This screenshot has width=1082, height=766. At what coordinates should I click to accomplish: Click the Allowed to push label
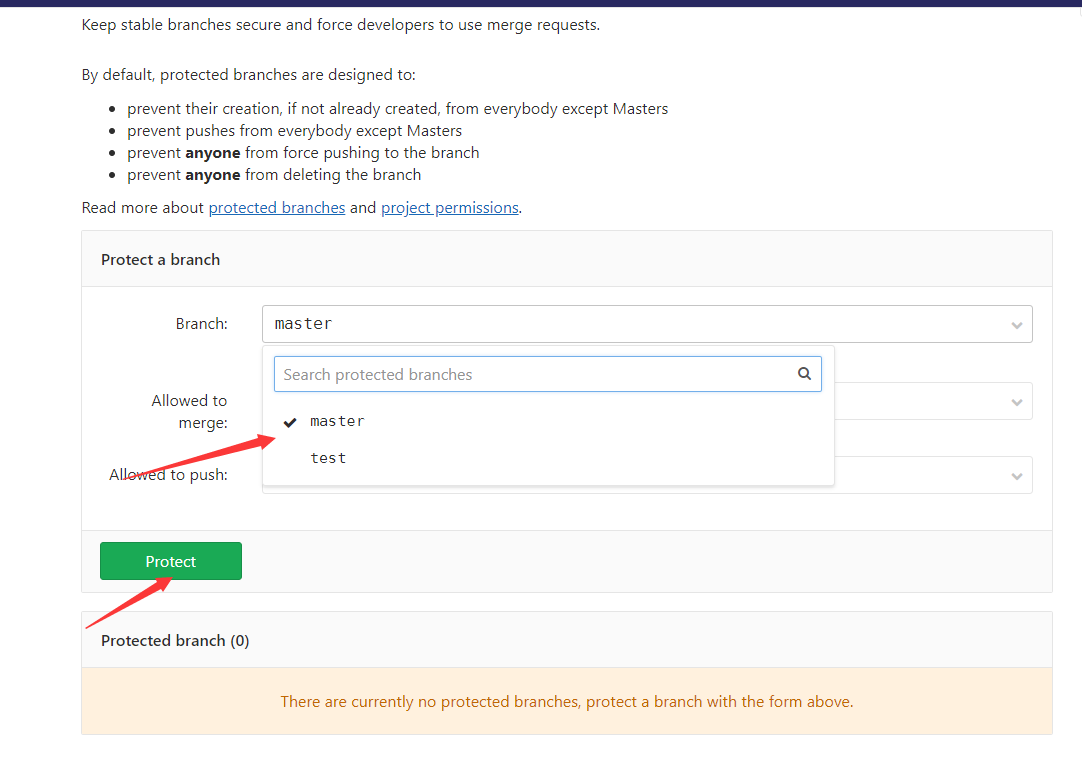point(168,475)
